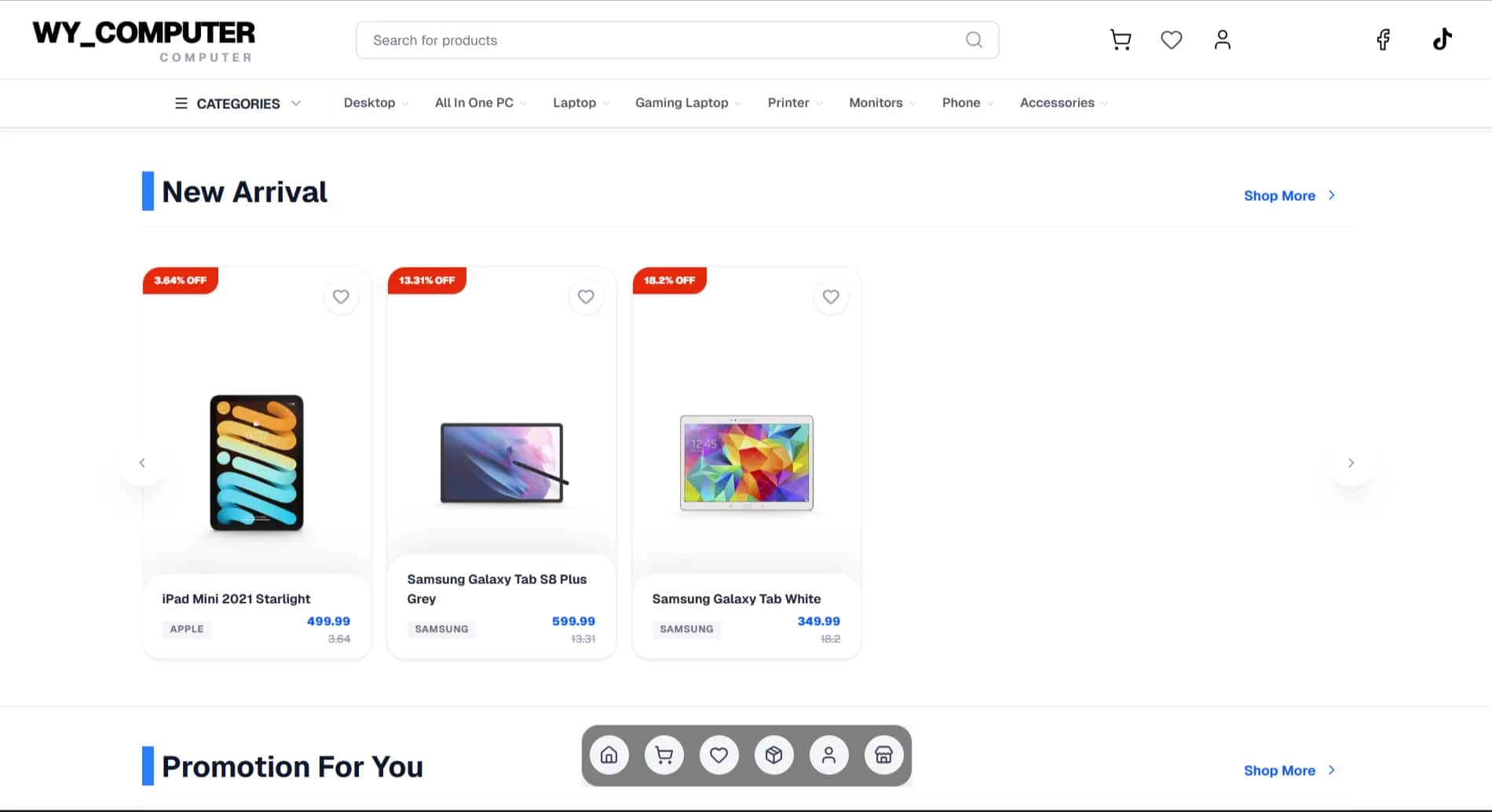1492x812 pixels.
Task: Open the shopping cart in the header
Action: point(1121,40)
